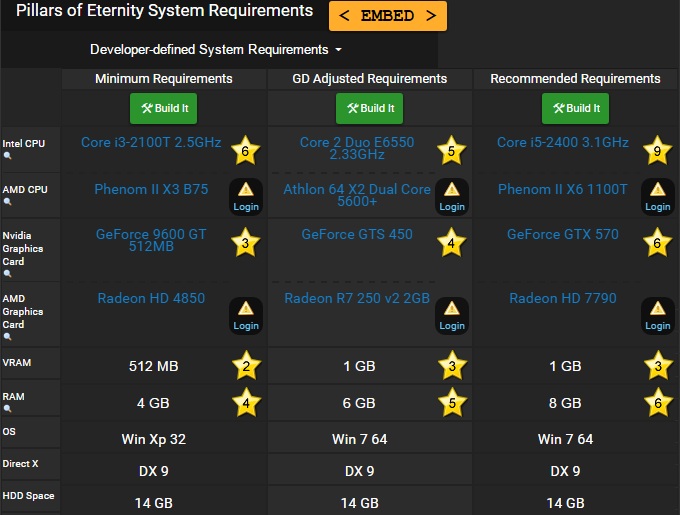Open Developer-defined System Requirements dropdown
This screenshot has height=515, width=680.
216,49
